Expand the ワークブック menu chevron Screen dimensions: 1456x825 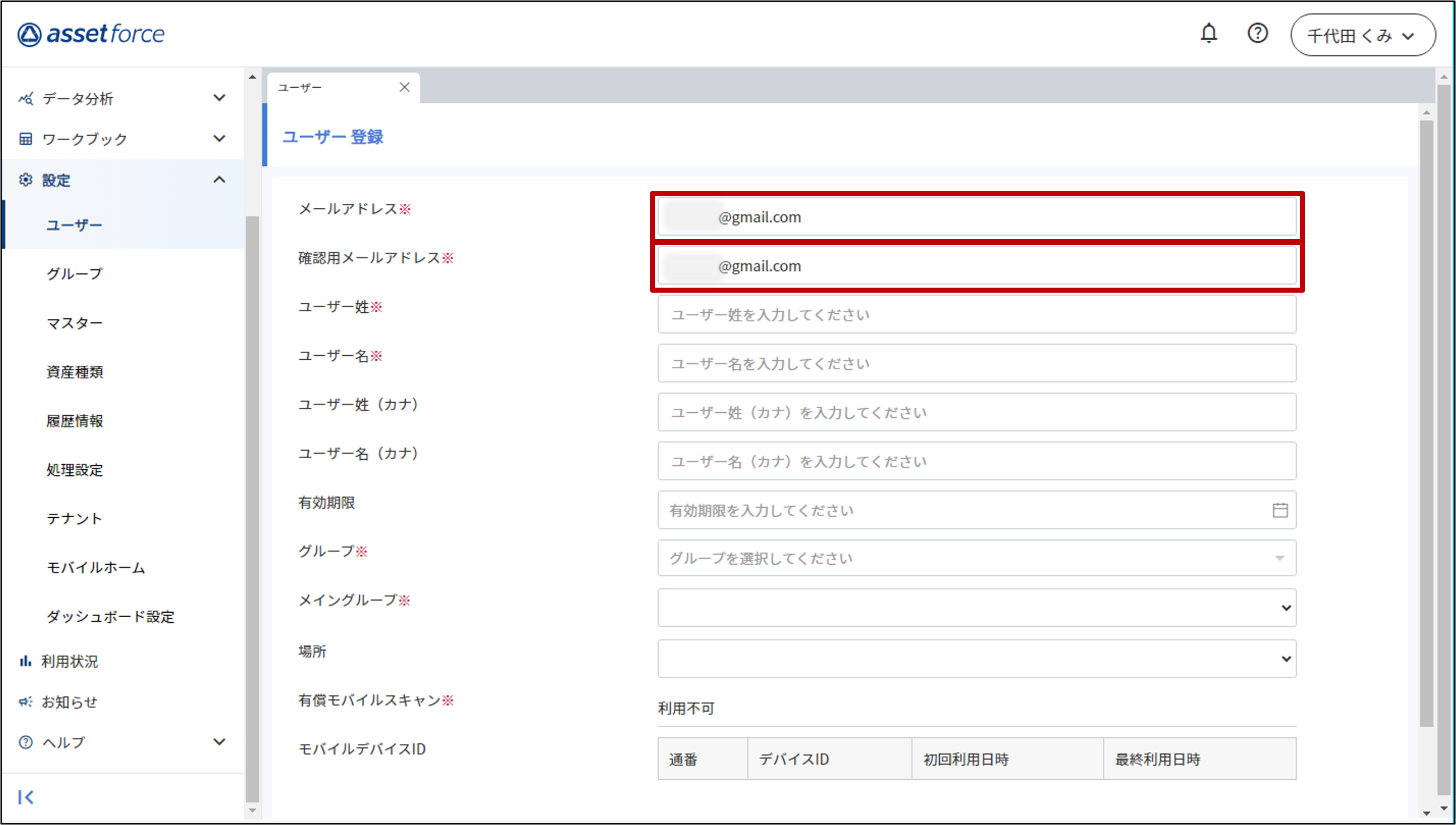coord(220,139)
